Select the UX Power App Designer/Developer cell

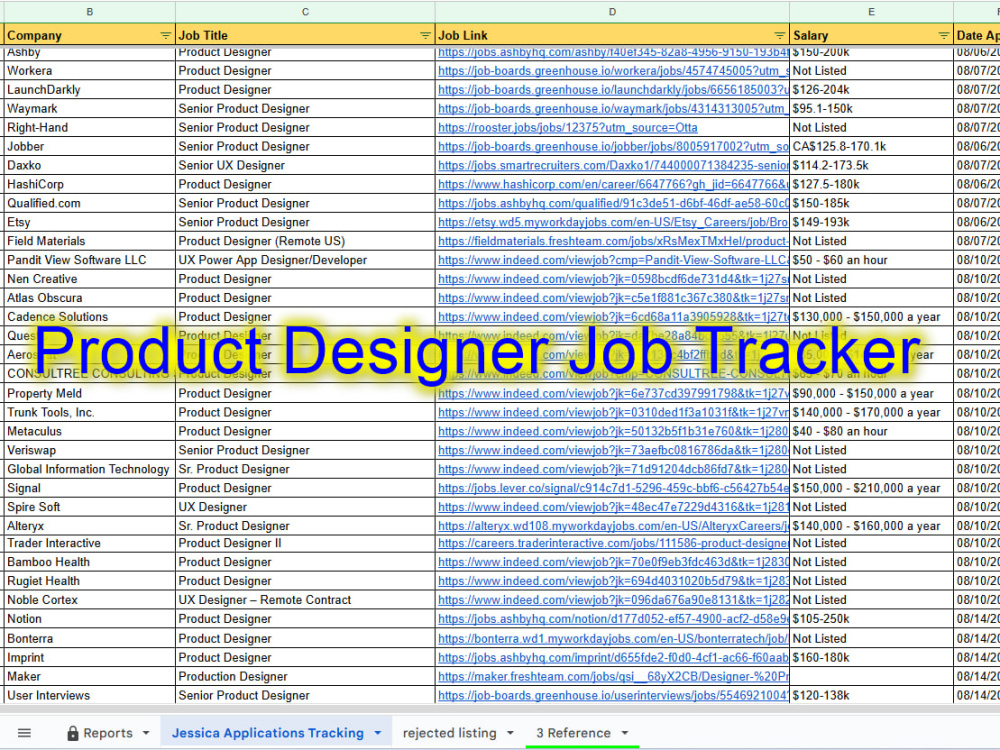[305, 260]
